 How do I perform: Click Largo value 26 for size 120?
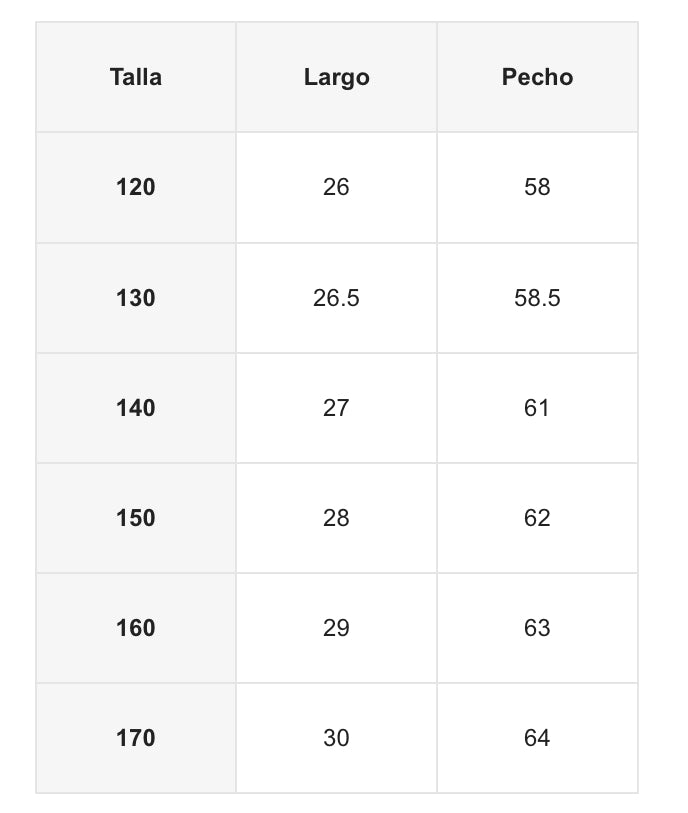click(336, 187)
